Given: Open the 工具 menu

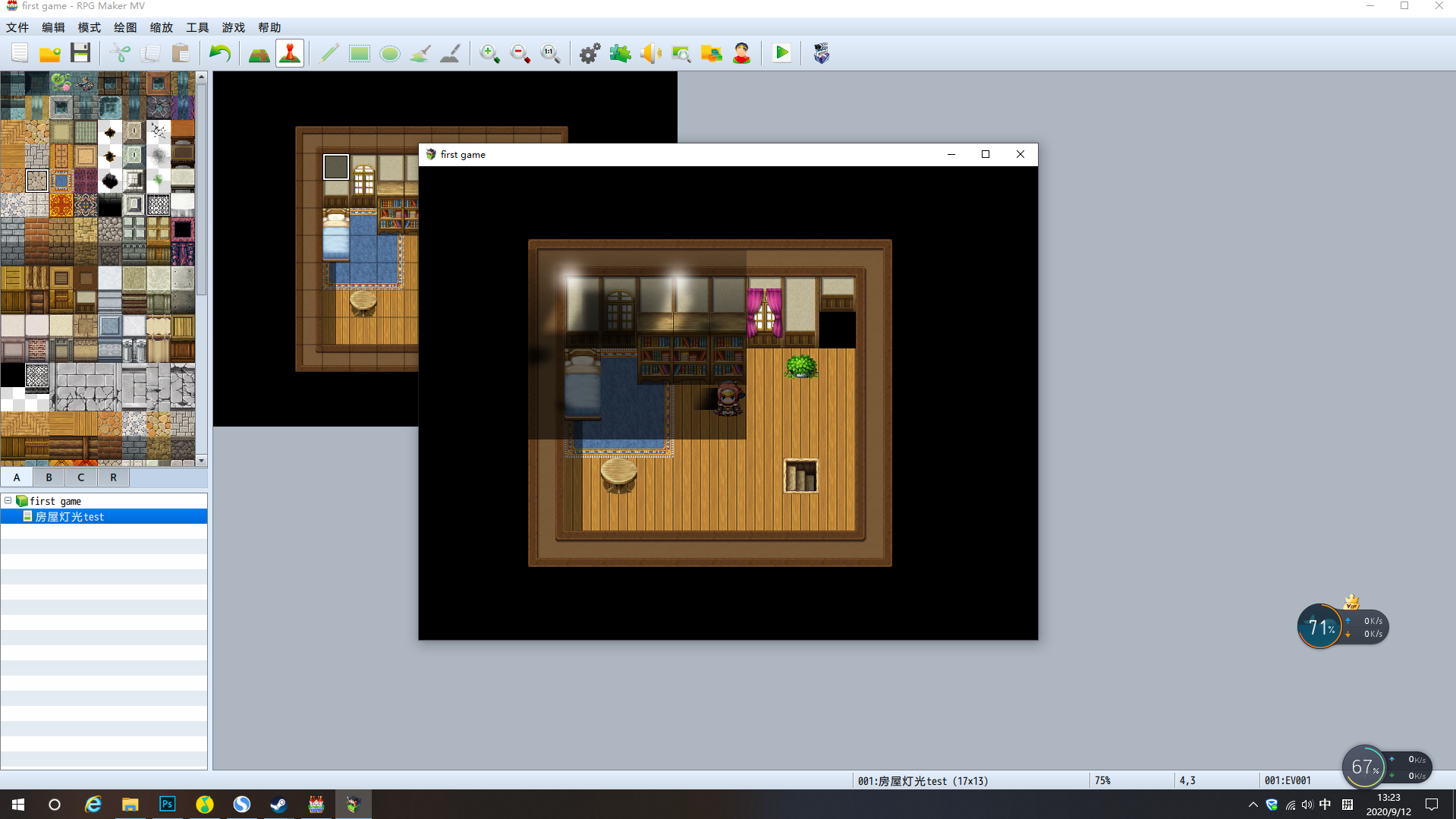Looking at the screenshot, I should click(x=197, y=27).
